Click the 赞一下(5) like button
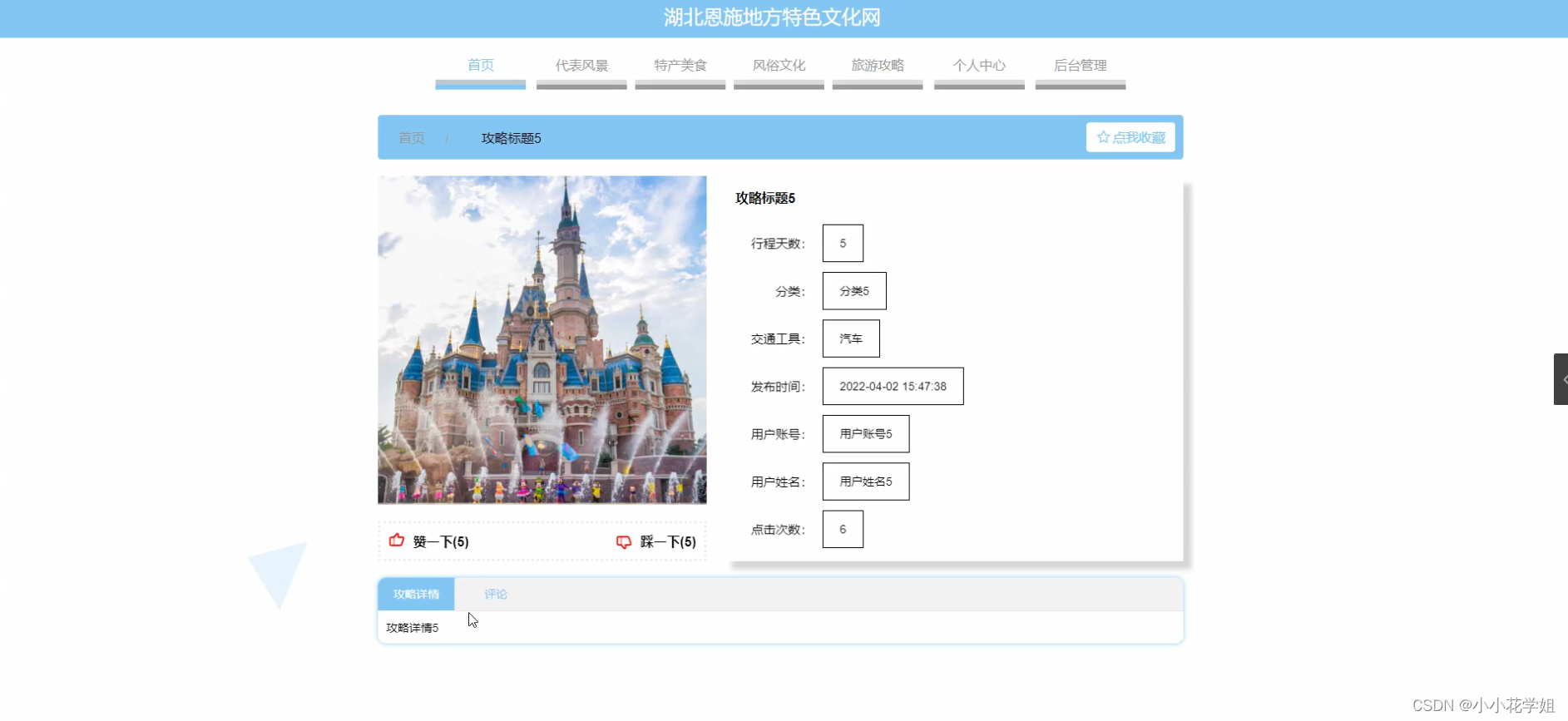 click(429, 541)
